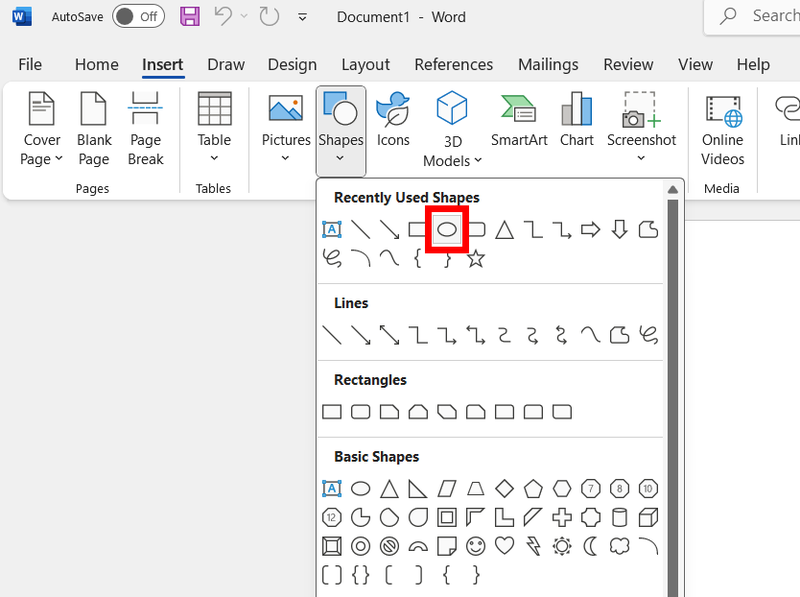This screenshot has height=597, width=800.
Task: Open the File tab
Action: pyautogui.click(x=30, y=65)
